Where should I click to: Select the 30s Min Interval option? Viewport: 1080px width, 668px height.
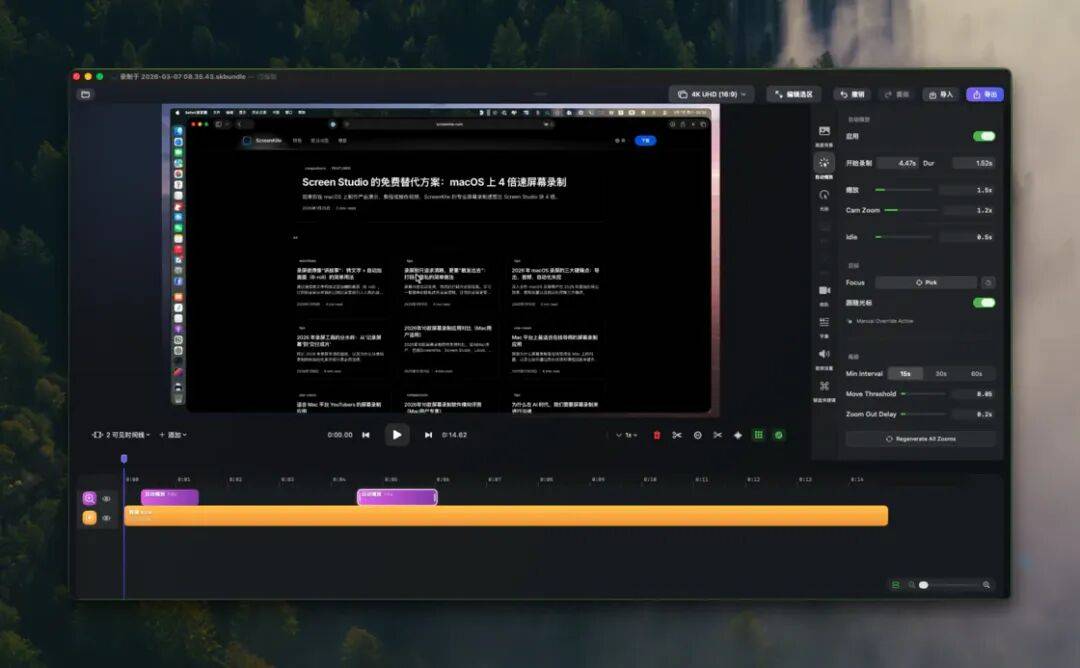[941, 373]
